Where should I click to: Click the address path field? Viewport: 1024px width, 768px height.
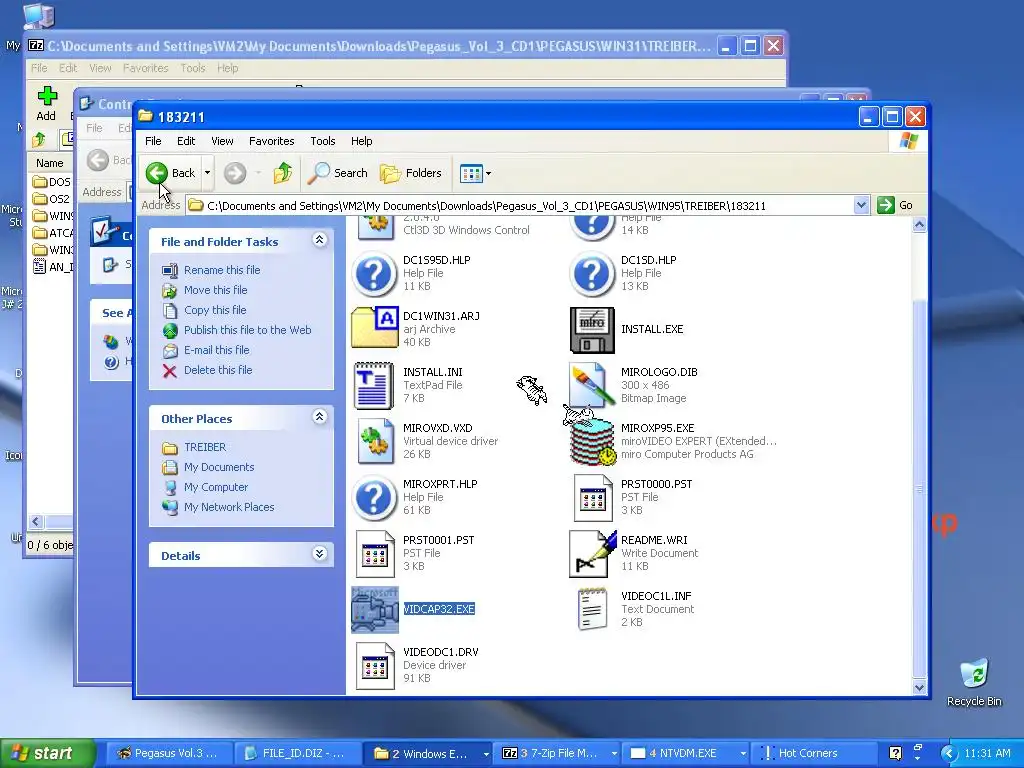[520, 206]
